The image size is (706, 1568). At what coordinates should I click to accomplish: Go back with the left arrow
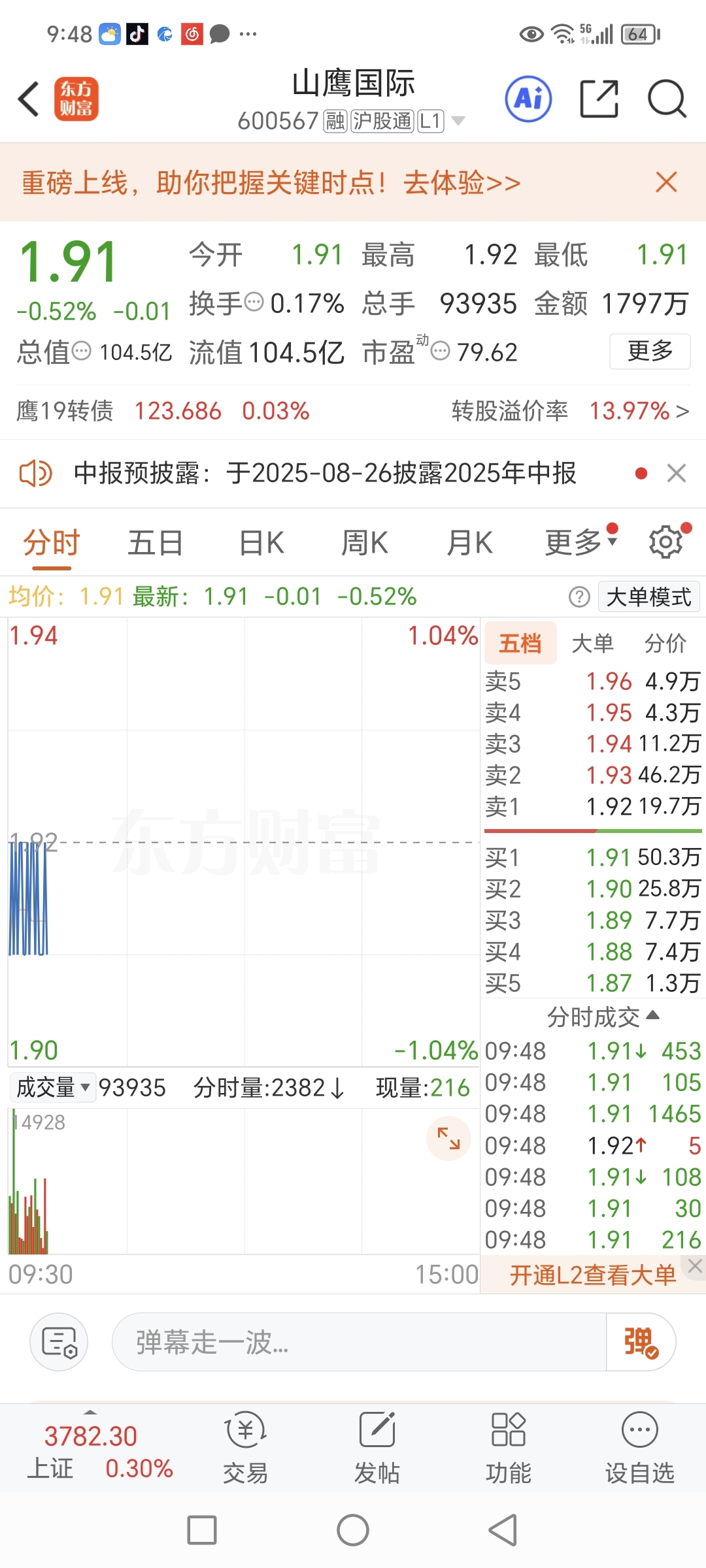(x=29, y=99)
